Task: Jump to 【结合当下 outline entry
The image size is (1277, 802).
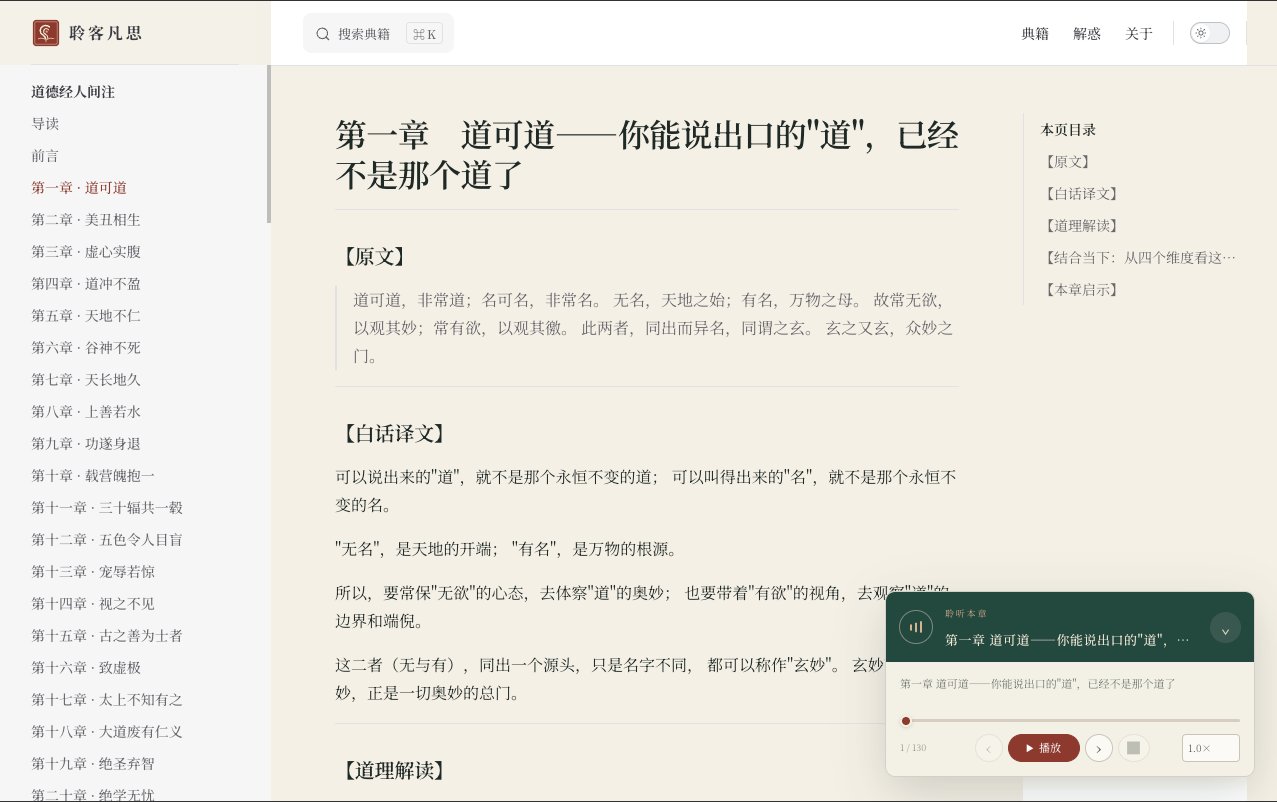Action: point(1139,258)
